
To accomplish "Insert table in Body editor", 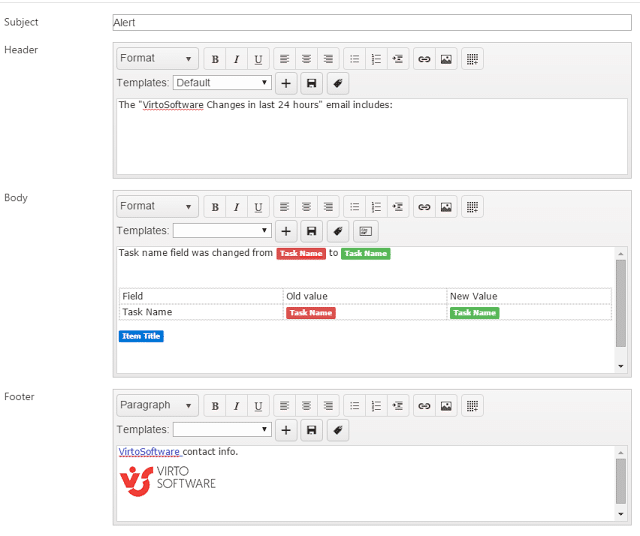I will 473,207.
